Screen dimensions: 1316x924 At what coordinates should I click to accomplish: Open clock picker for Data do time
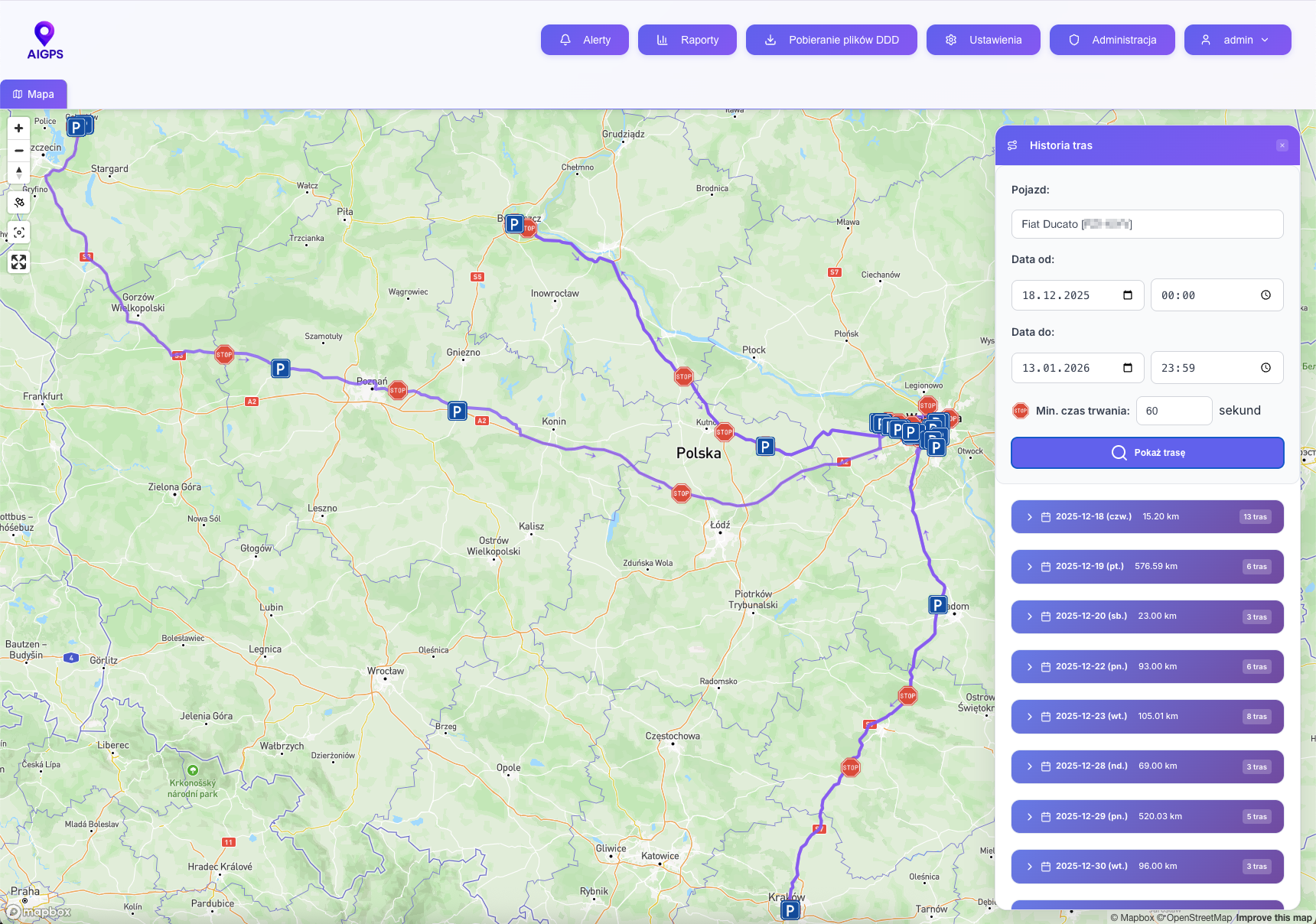click(1266, 368)
